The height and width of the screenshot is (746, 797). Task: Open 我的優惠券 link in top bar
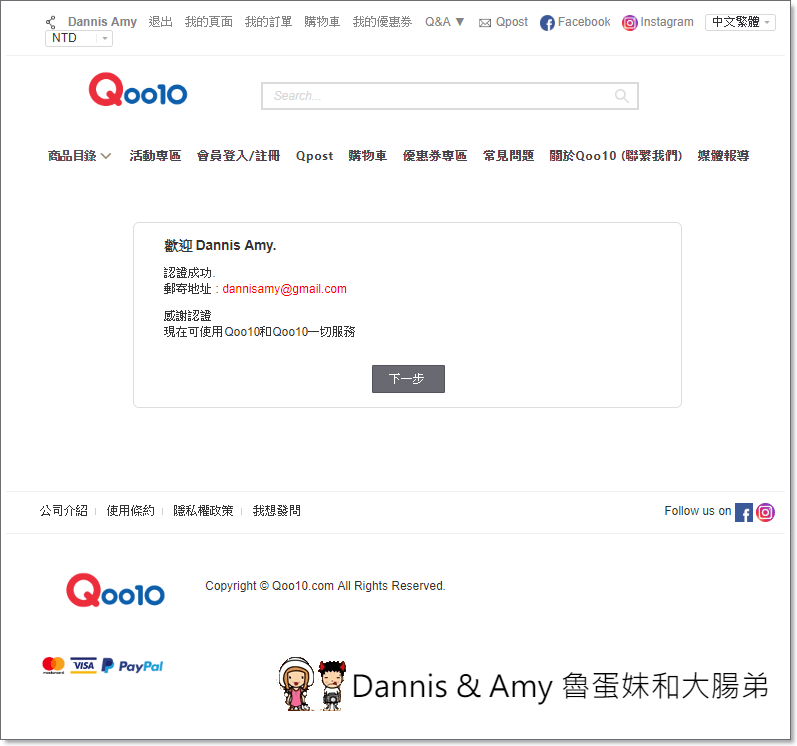[382, 22]
